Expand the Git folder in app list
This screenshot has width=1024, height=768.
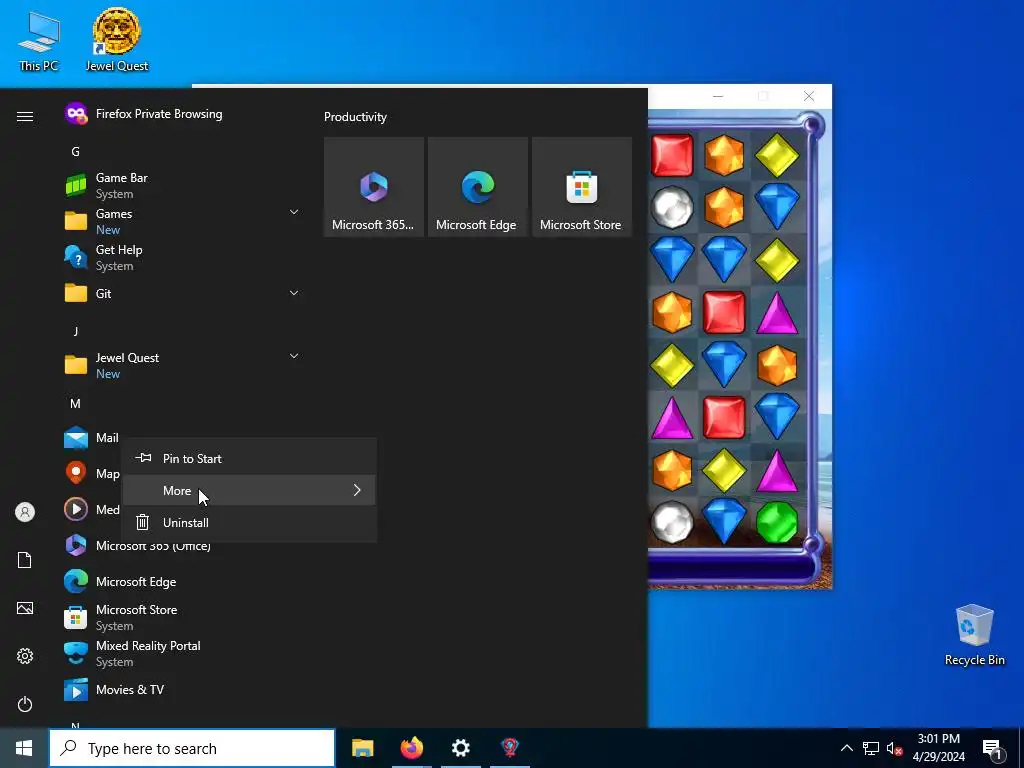pos(294,293)
